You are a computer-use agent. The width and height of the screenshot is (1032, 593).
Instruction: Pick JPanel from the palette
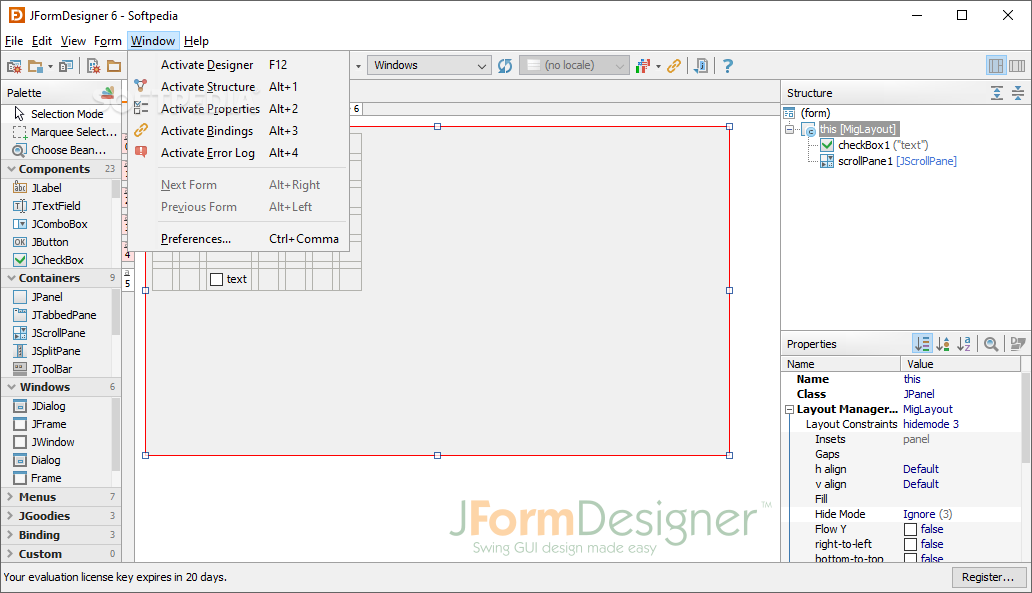pos(57,297)
